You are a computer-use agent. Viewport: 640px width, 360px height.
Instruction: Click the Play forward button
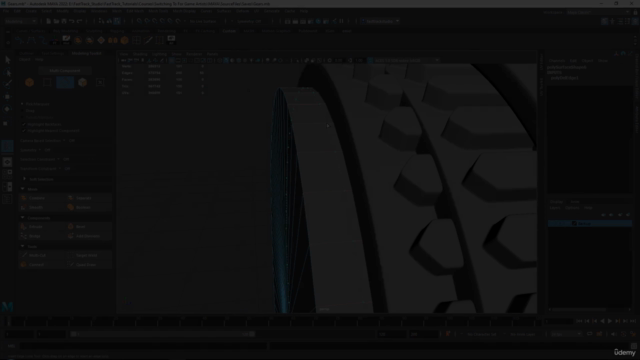pos(610,321)
